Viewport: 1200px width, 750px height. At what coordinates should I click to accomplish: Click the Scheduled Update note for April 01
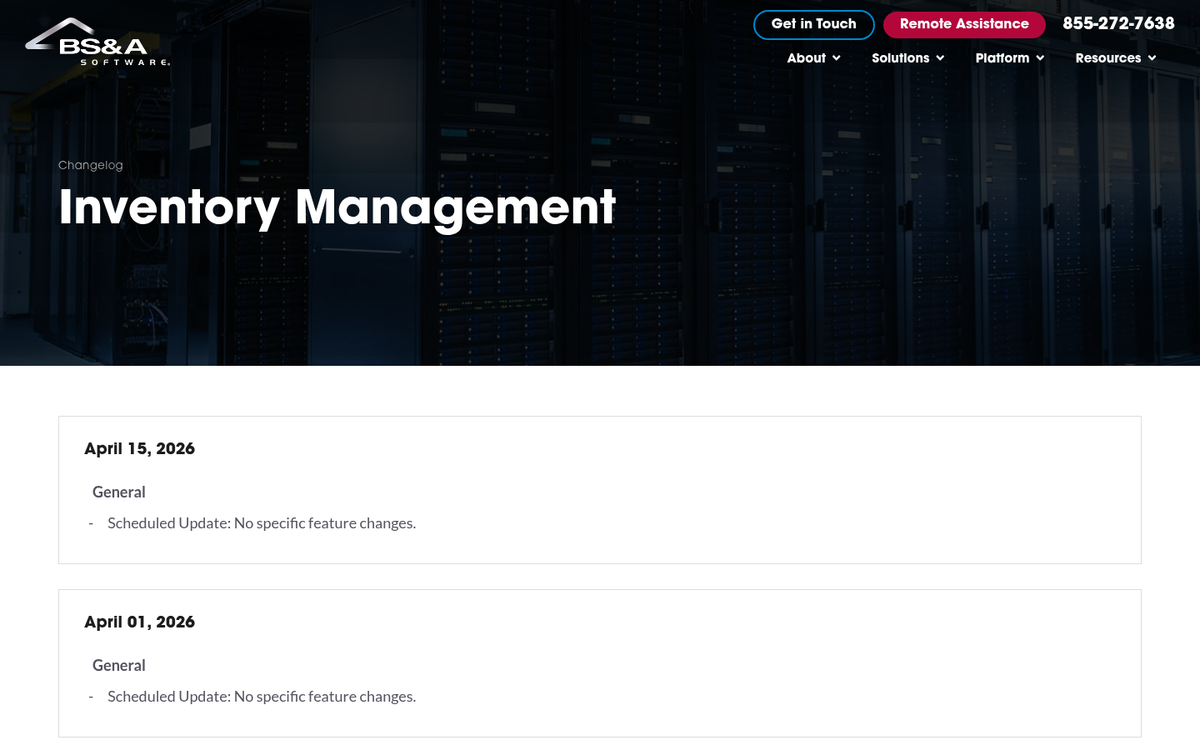(x=261, y=696)
